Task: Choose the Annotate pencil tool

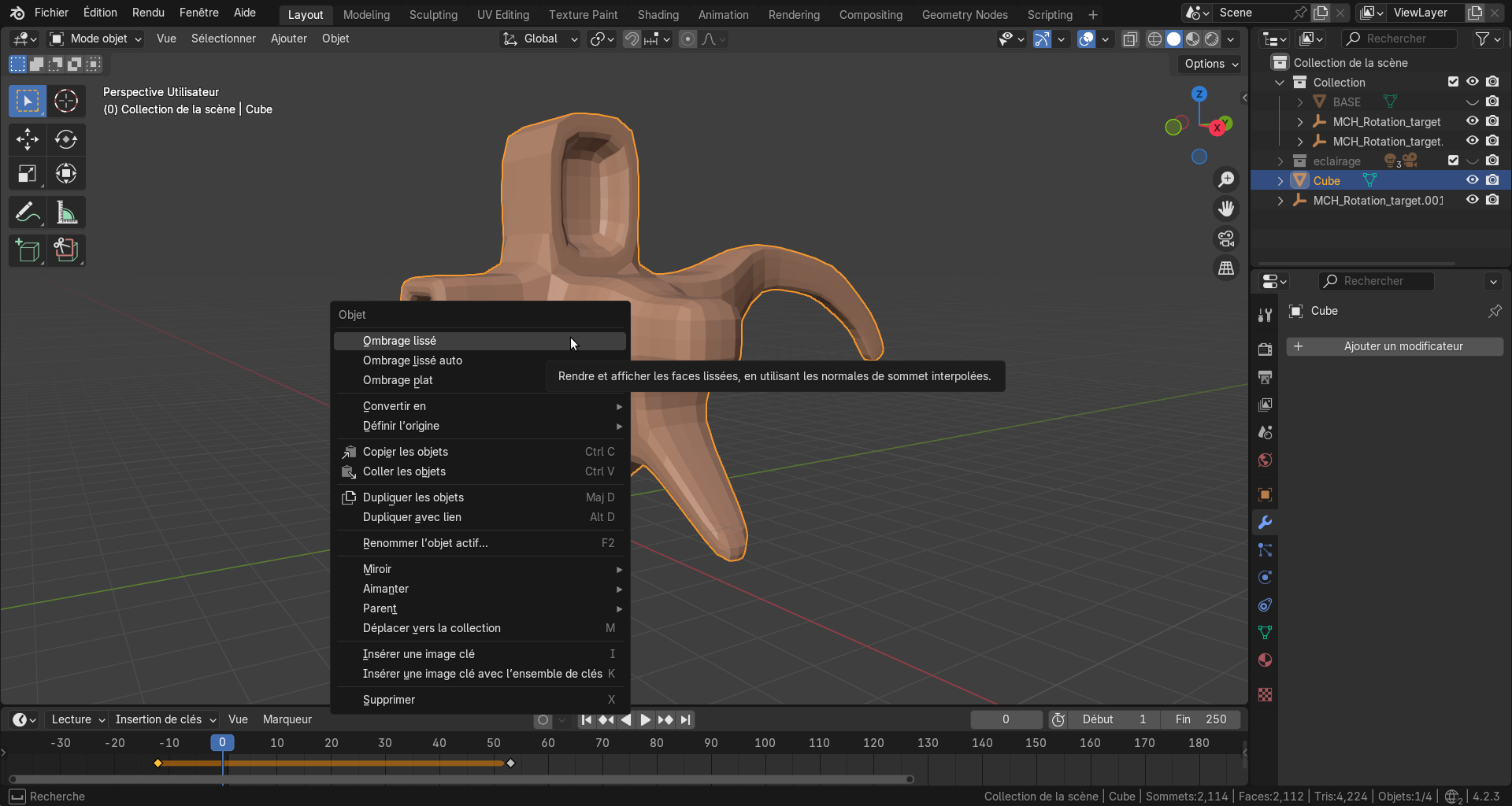Action: pos(27,213)
